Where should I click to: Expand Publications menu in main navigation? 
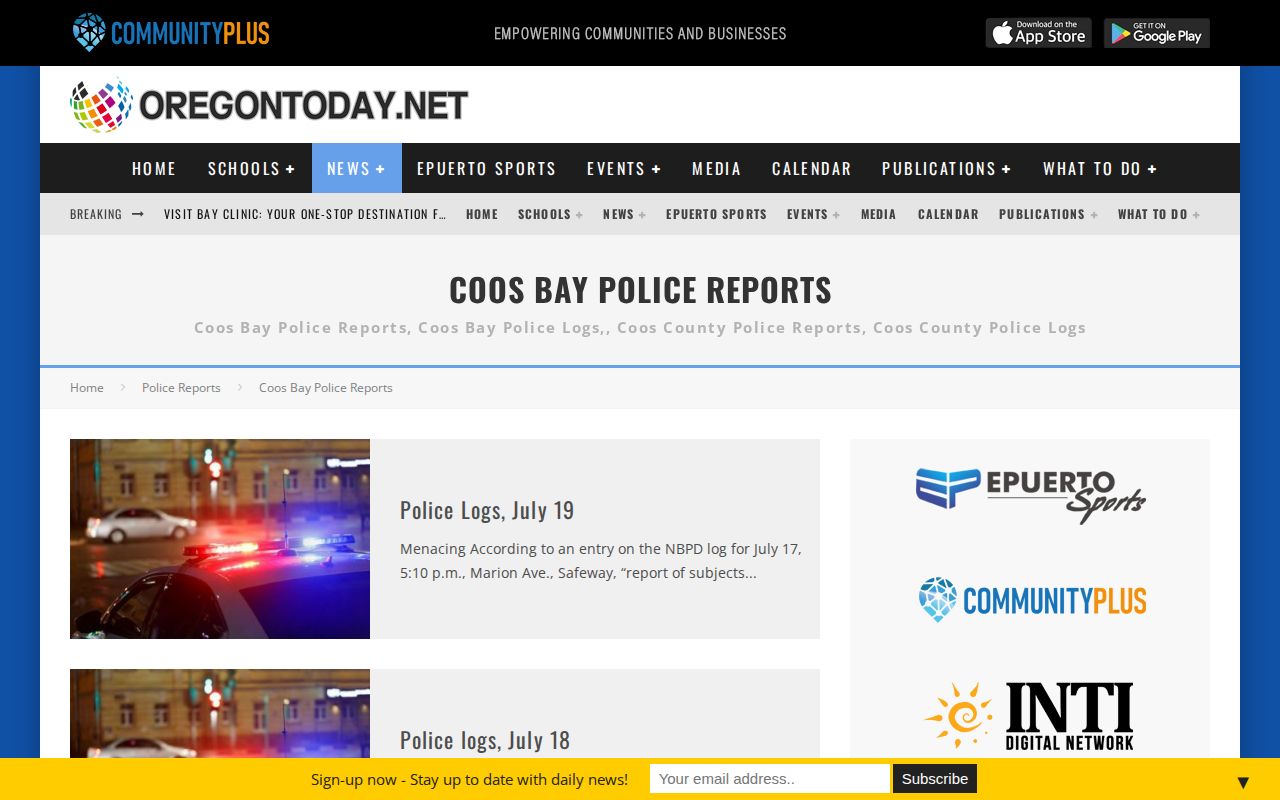point(947,168)
